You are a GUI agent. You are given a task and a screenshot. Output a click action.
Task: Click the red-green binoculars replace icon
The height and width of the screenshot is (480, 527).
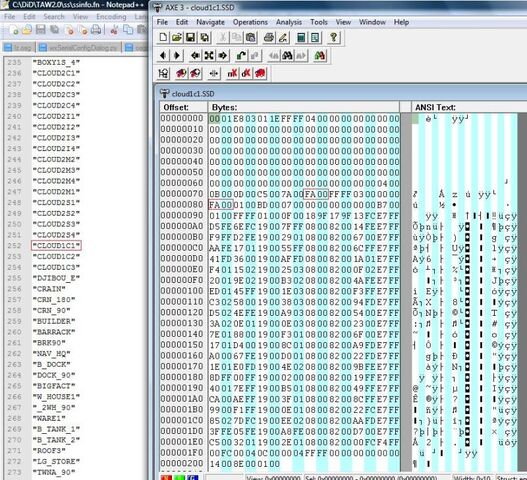coord(320,55)
